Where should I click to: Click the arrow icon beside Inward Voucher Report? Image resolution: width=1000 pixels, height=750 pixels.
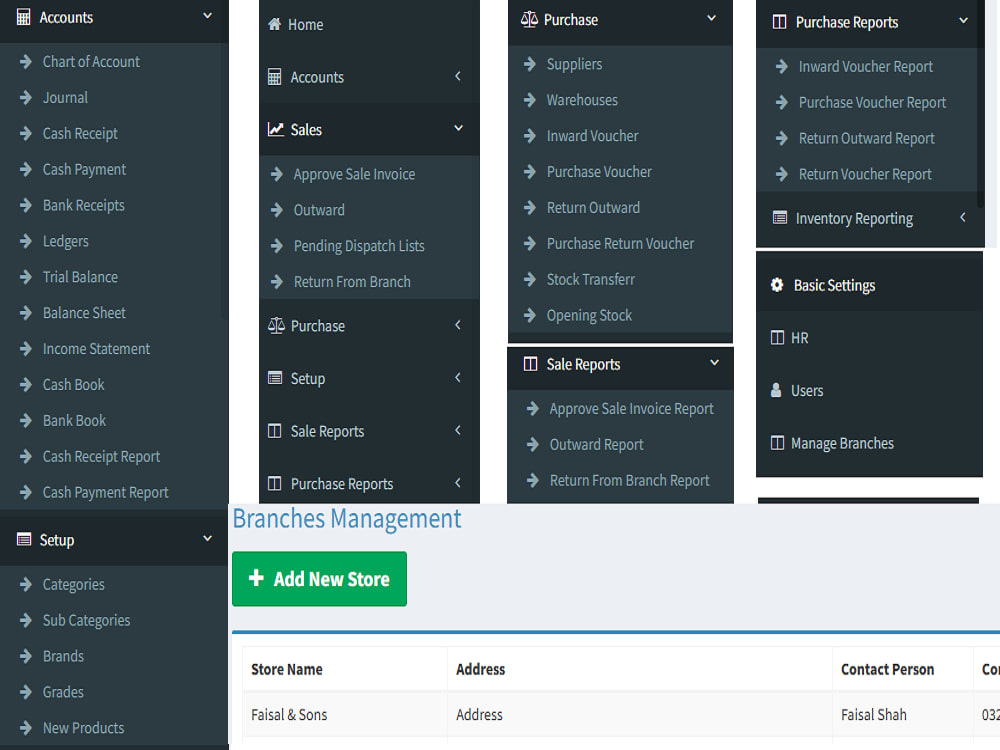782,66
